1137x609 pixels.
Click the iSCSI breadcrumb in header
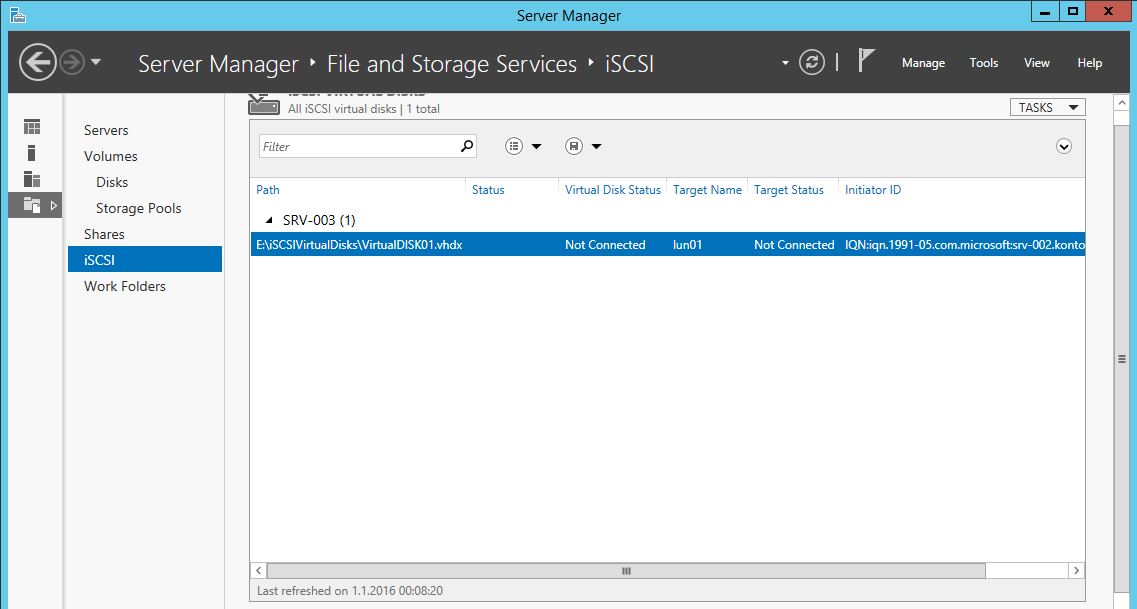tap(629, 64)
